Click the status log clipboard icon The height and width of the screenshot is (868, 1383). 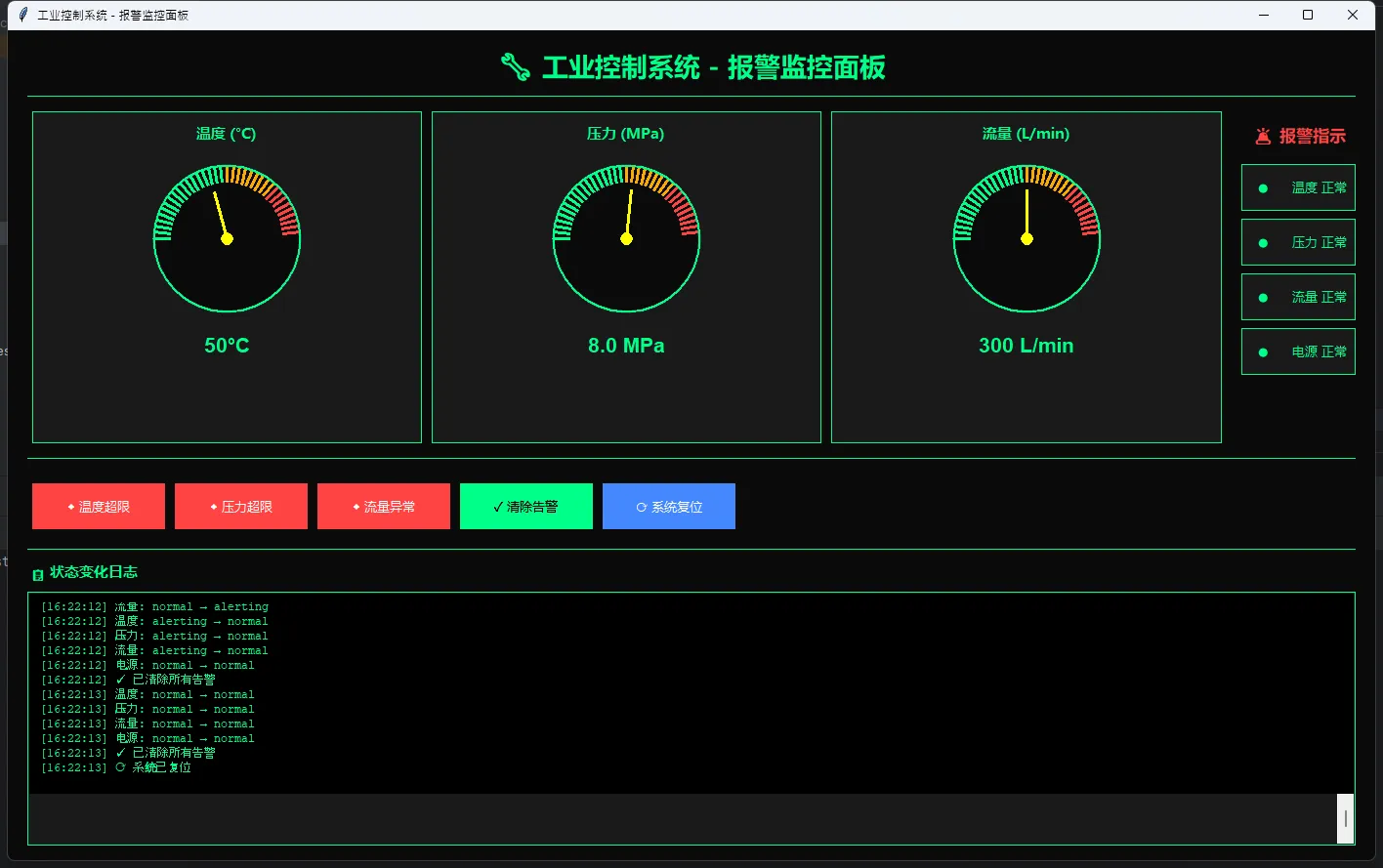click(x=38, y=574)
